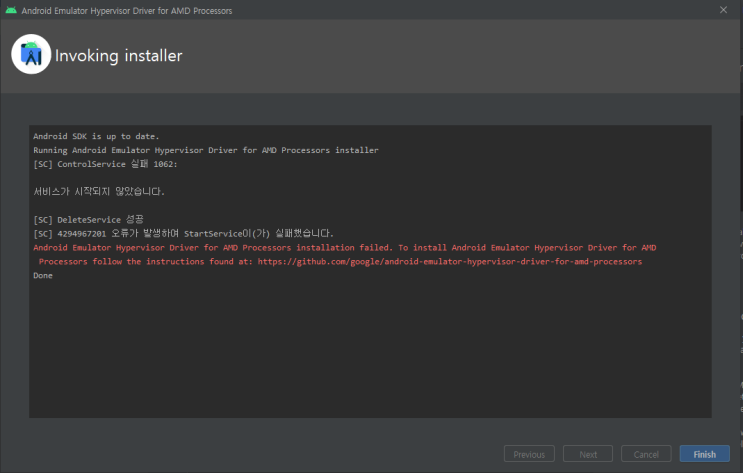
Task: Select the '[SC] 4294967201' StartService error line
Action: (183, 234)
